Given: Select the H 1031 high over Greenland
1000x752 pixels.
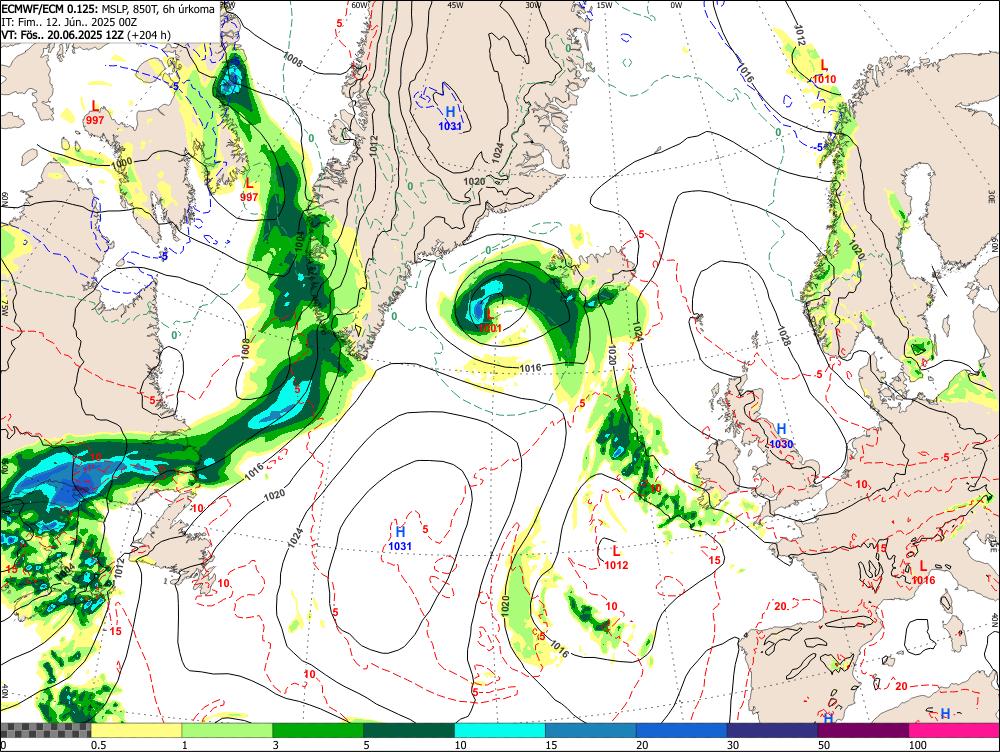Looking at the screenshot, I should coord(450,119).
